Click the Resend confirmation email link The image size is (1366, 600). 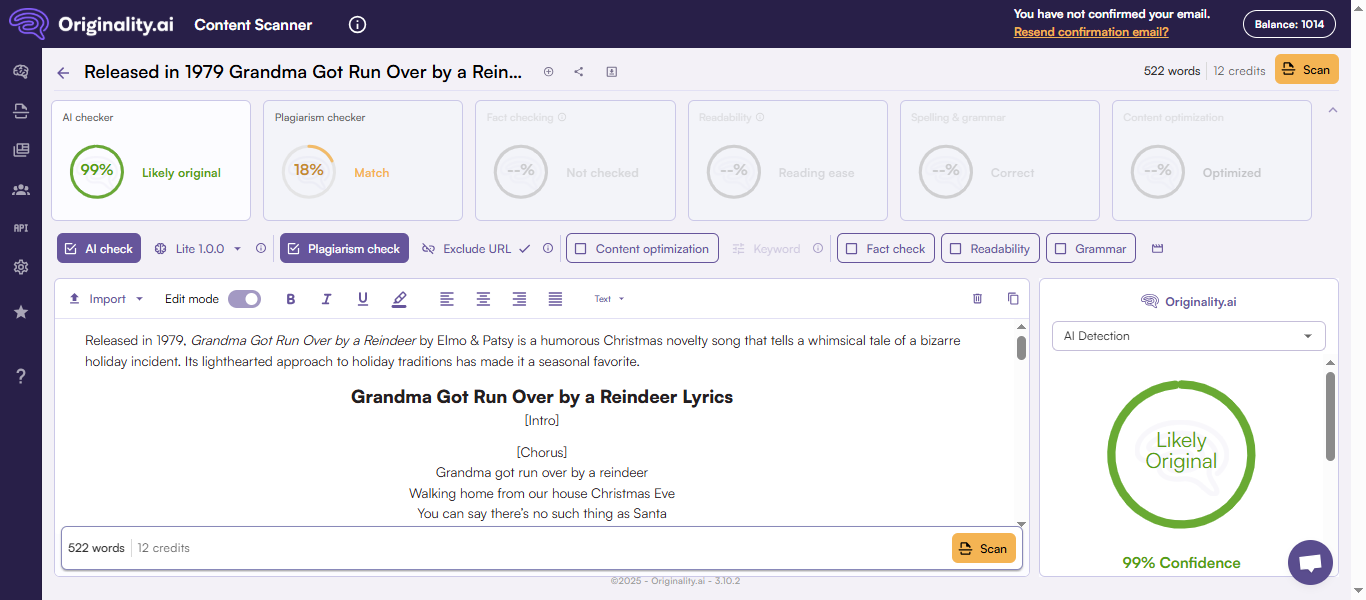[x=1091, y=32]
